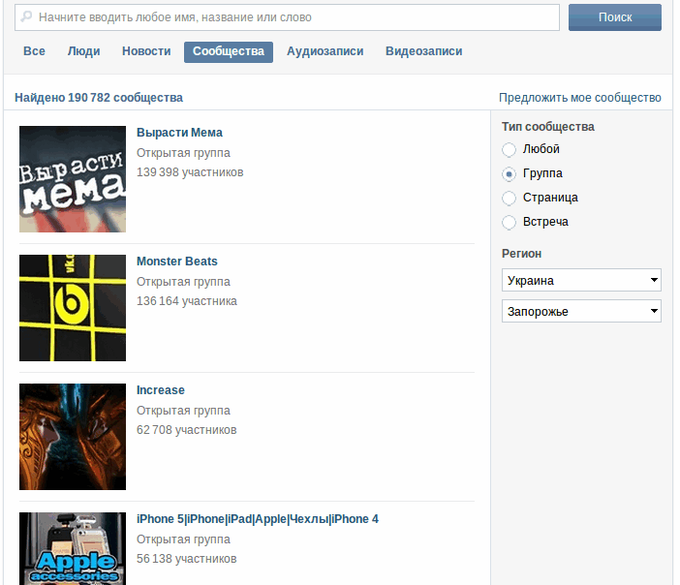
Task: Select the Страница radio button
Action: click(509, 198)
